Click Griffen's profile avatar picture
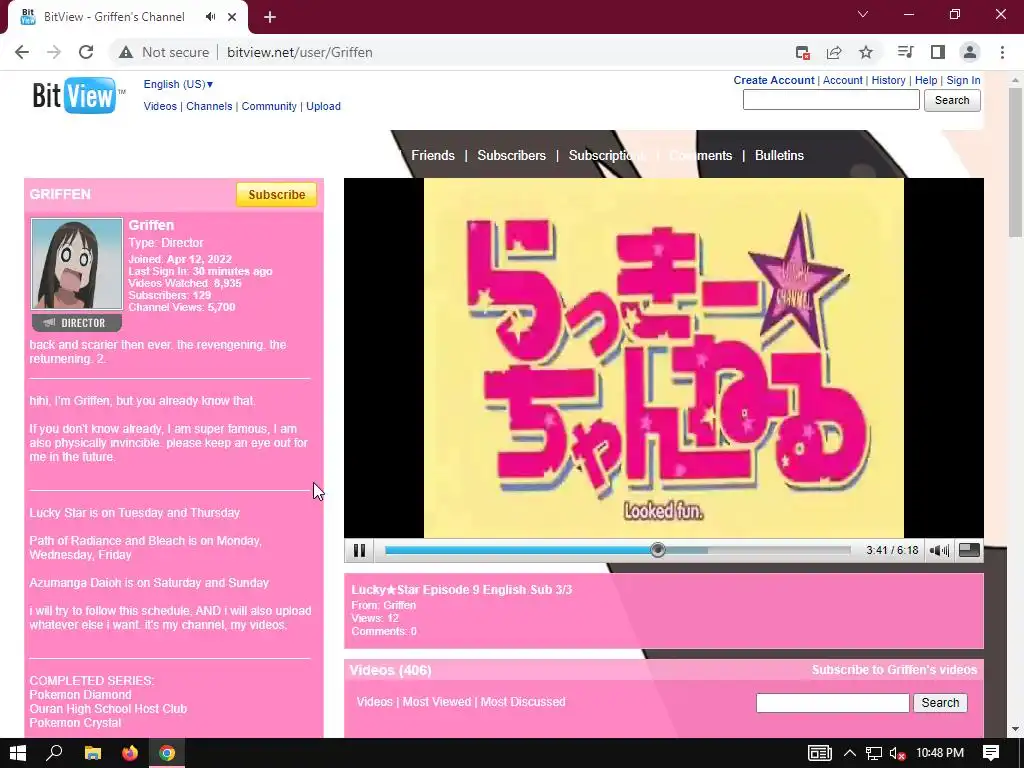 [x=77, y=264]
